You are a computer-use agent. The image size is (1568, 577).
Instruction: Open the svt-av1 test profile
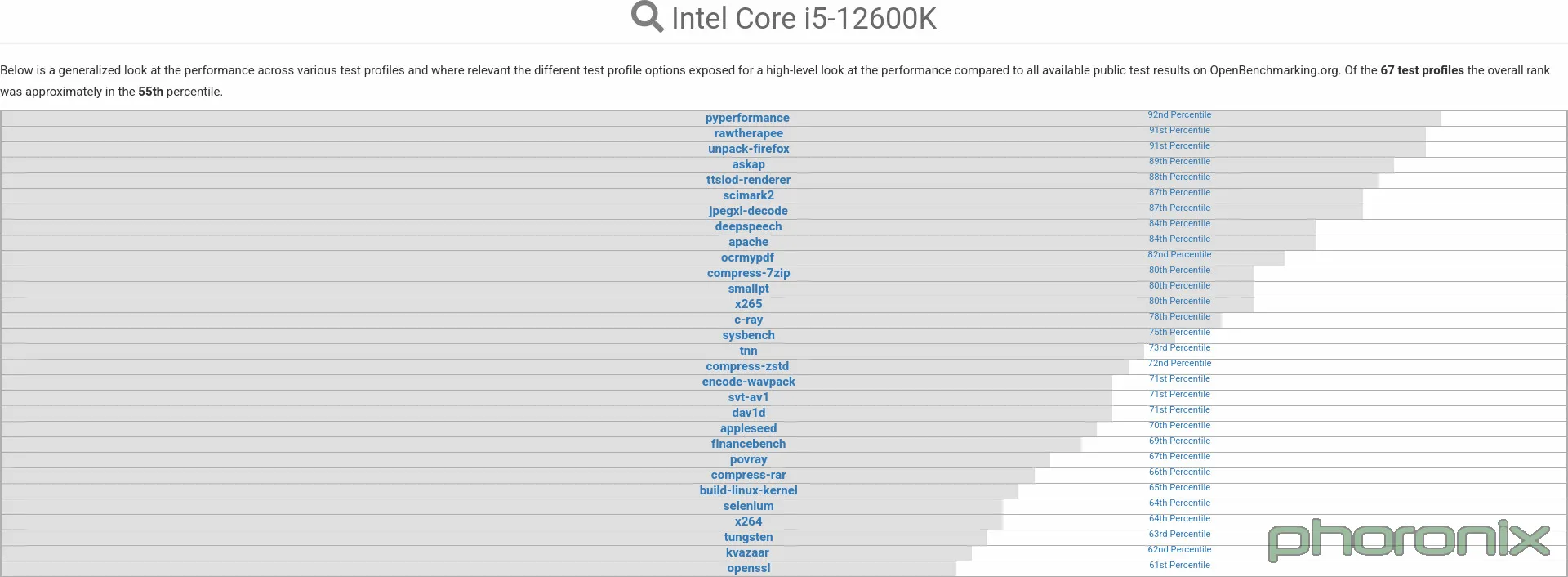pos(748,397)
